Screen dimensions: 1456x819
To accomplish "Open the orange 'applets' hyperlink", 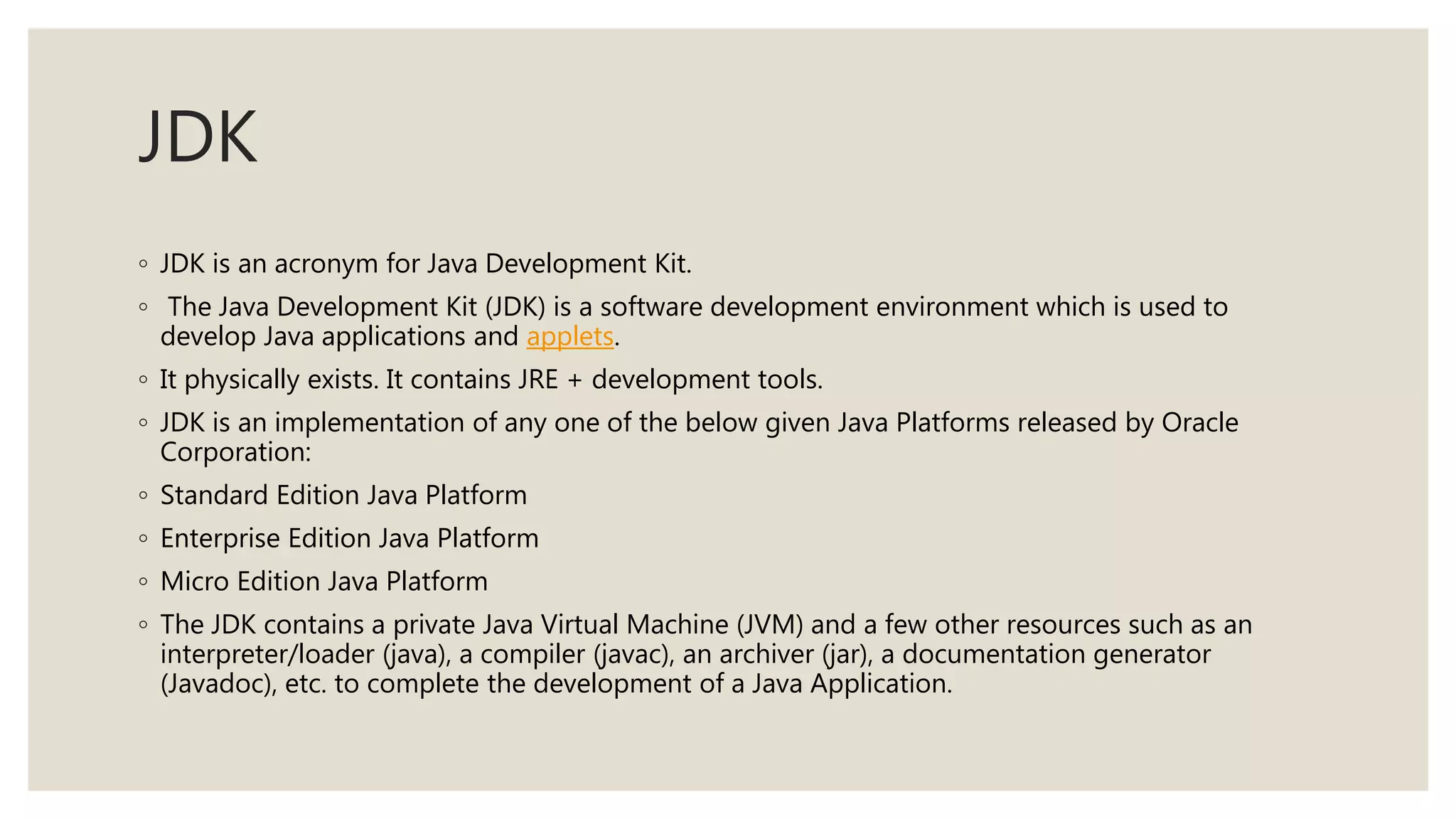I will click(569, 336).
